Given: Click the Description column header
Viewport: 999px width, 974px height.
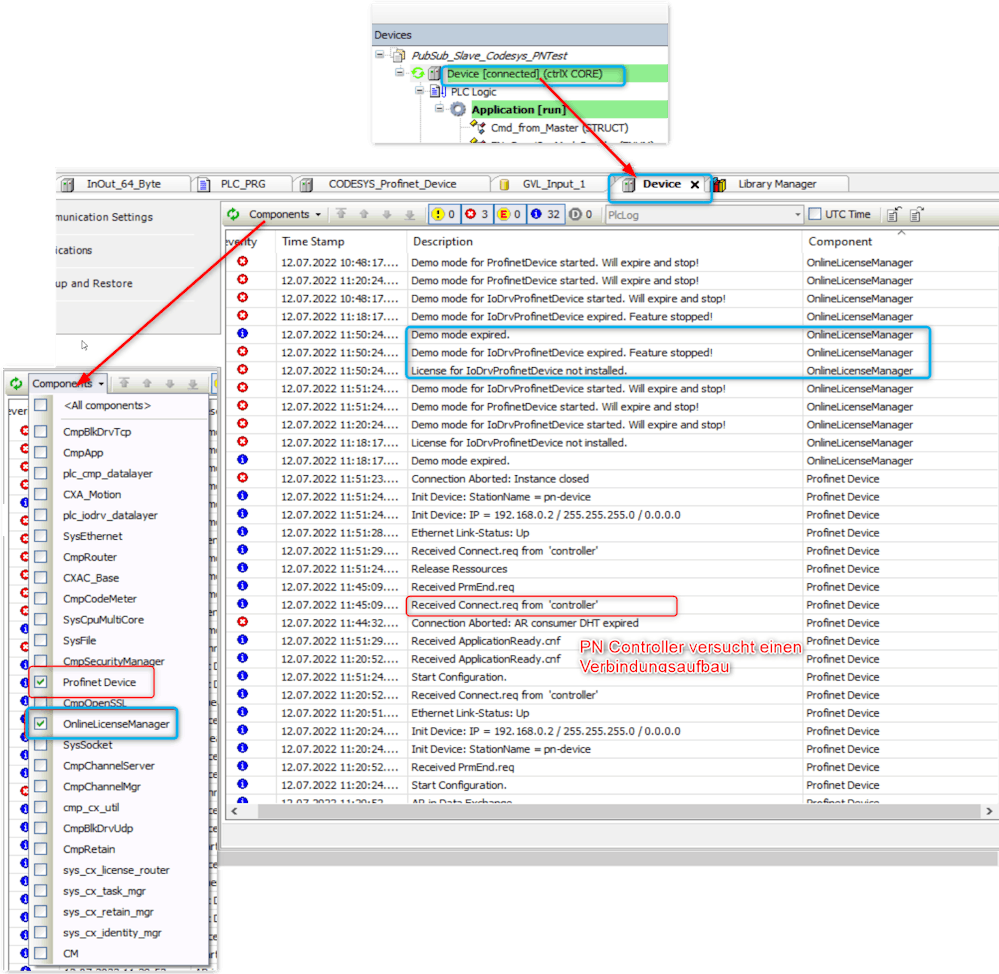Looking at the screenshot, I should click(x=442, y=241).
